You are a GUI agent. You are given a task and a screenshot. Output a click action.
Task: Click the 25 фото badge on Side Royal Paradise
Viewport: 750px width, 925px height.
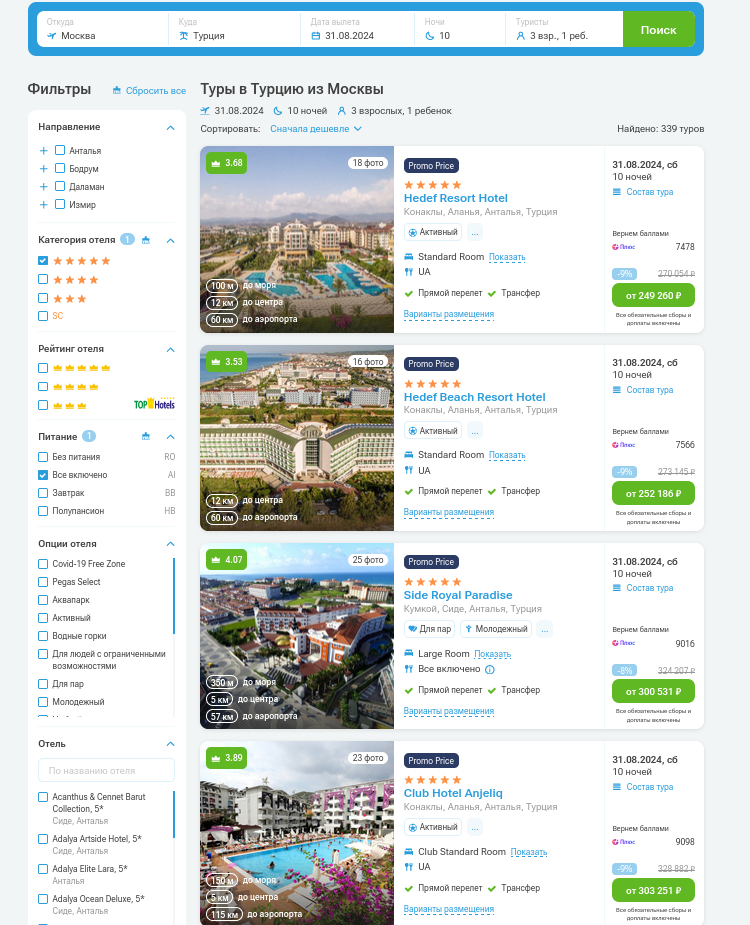tap(368, 560)
